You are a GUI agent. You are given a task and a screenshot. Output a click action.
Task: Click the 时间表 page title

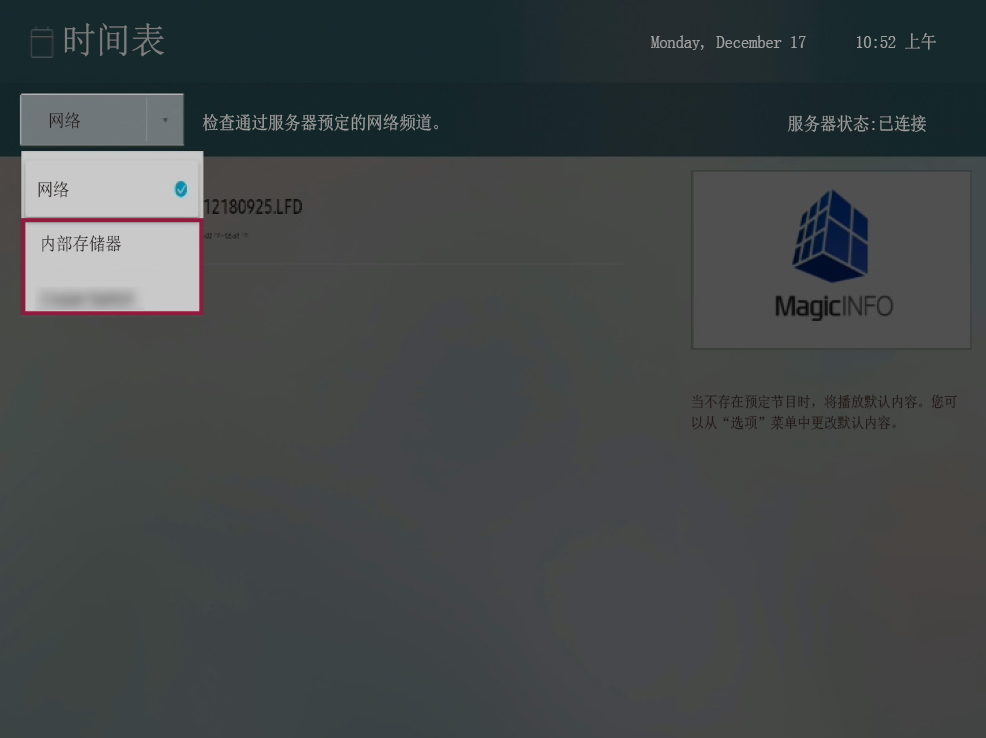[113, 41]
